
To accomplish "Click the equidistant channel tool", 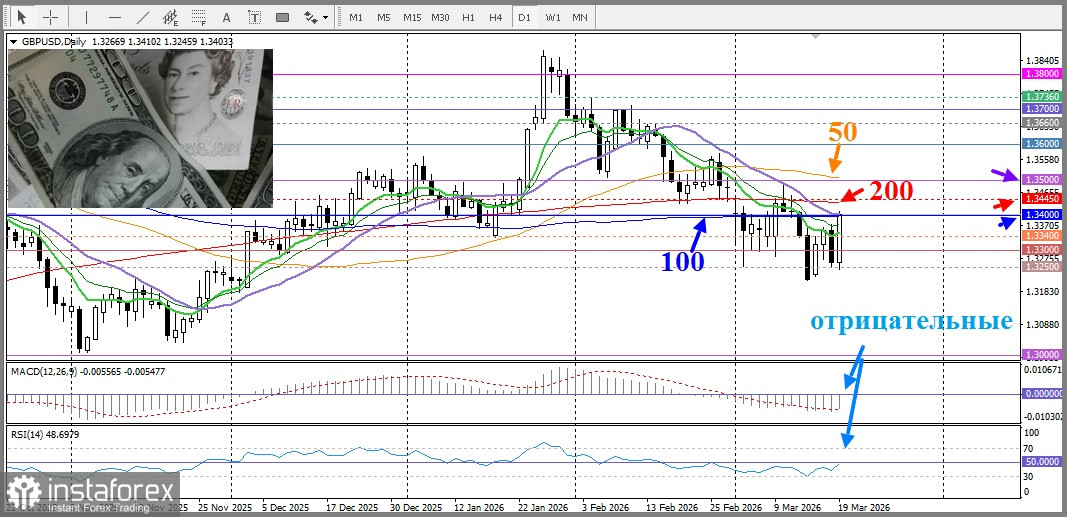I will [x=170, y=17].
